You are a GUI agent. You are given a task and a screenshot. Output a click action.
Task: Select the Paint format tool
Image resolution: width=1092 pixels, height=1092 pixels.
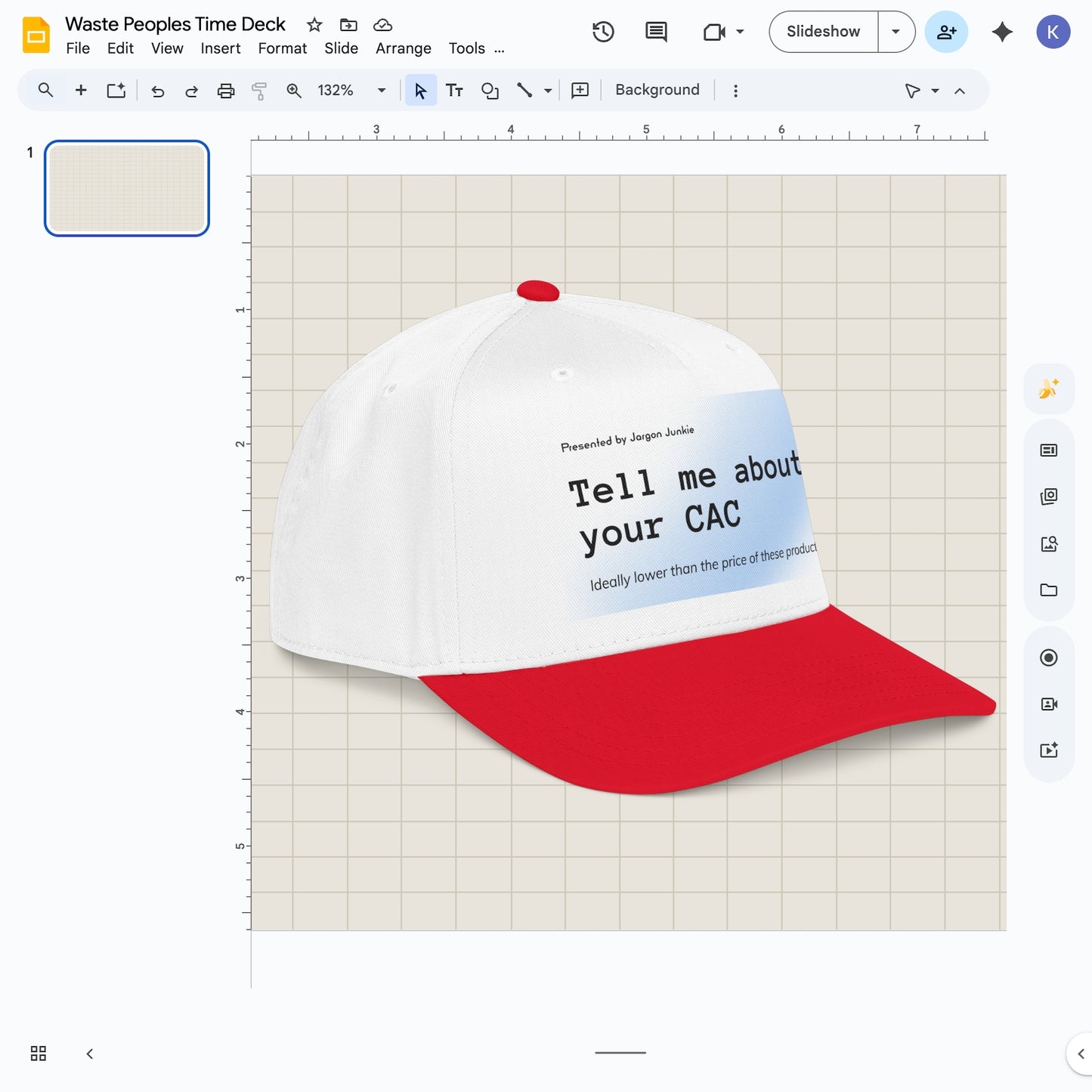point(259,90)
